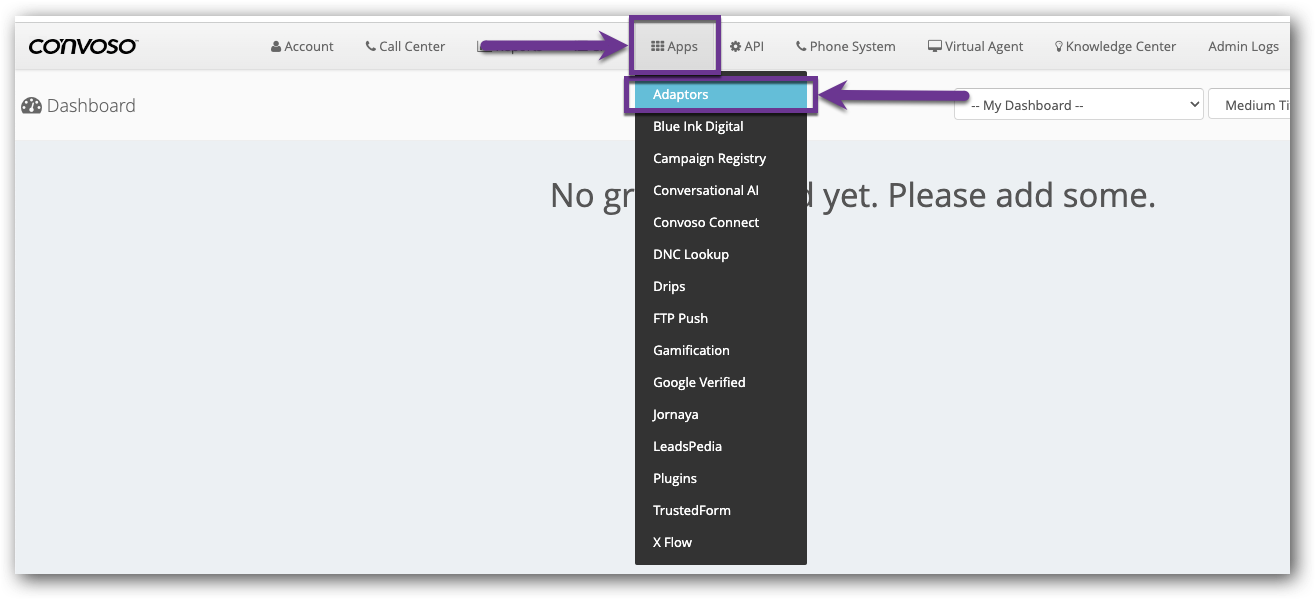Viewport: 1315px width, 599px height.
Task: Open the Knowledge Center menu
Action: coord(1115,46)
